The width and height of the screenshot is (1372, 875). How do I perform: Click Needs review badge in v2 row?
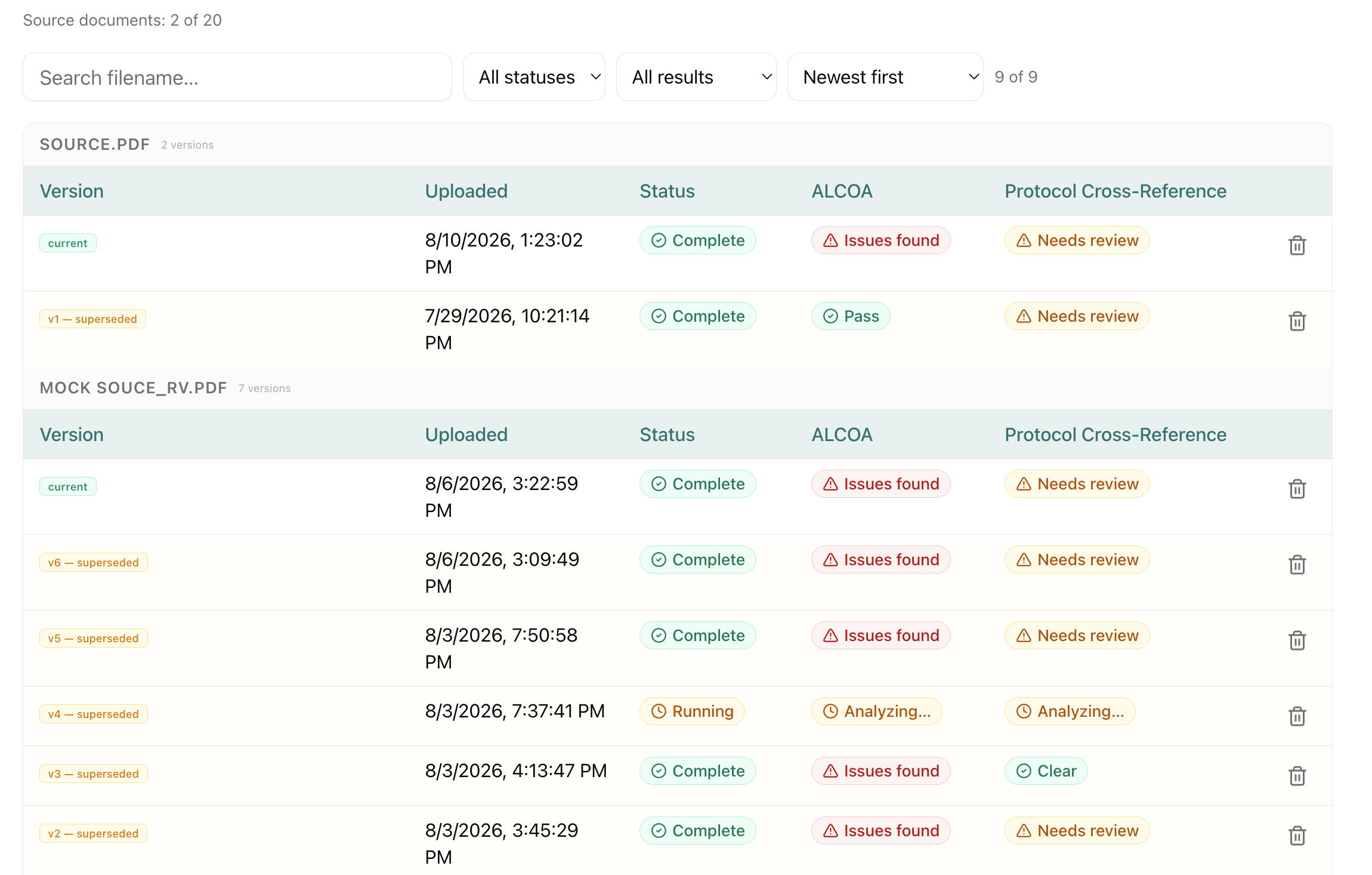pyautogui.click(x=1077, y=831)
